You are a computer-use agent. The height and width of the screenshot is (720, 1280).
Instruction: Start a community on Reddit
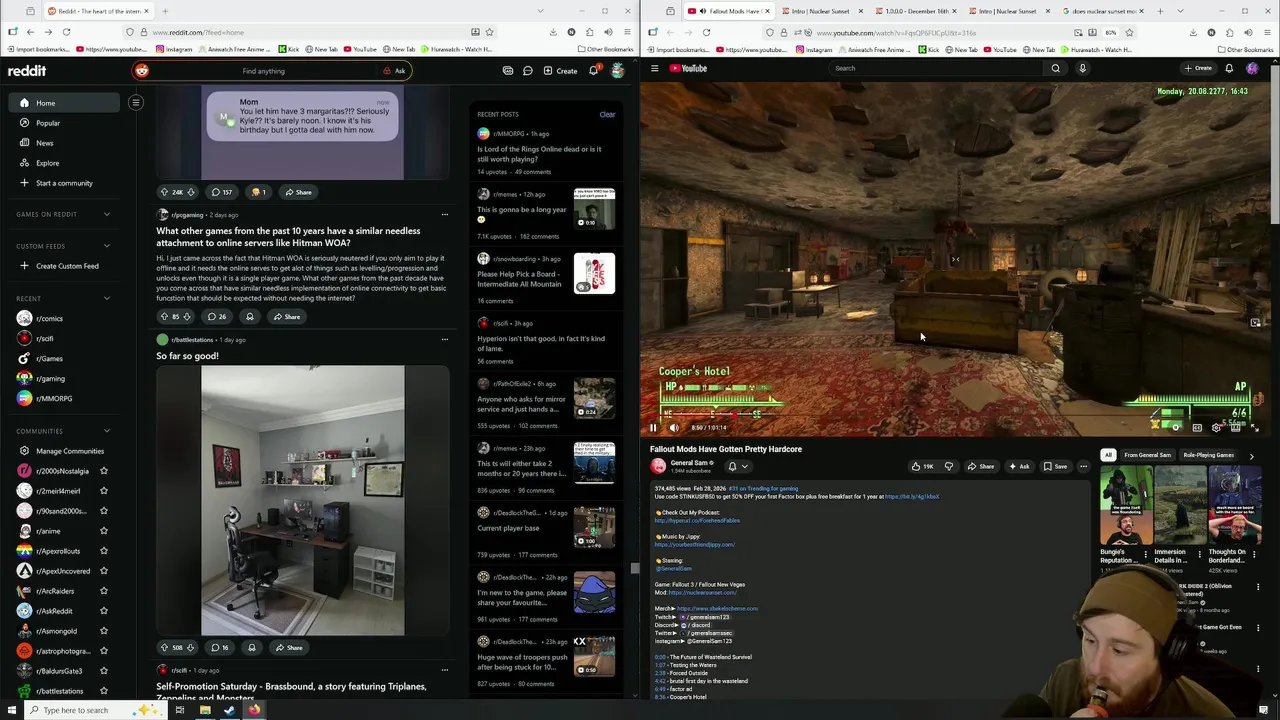(x=64, y=183)
